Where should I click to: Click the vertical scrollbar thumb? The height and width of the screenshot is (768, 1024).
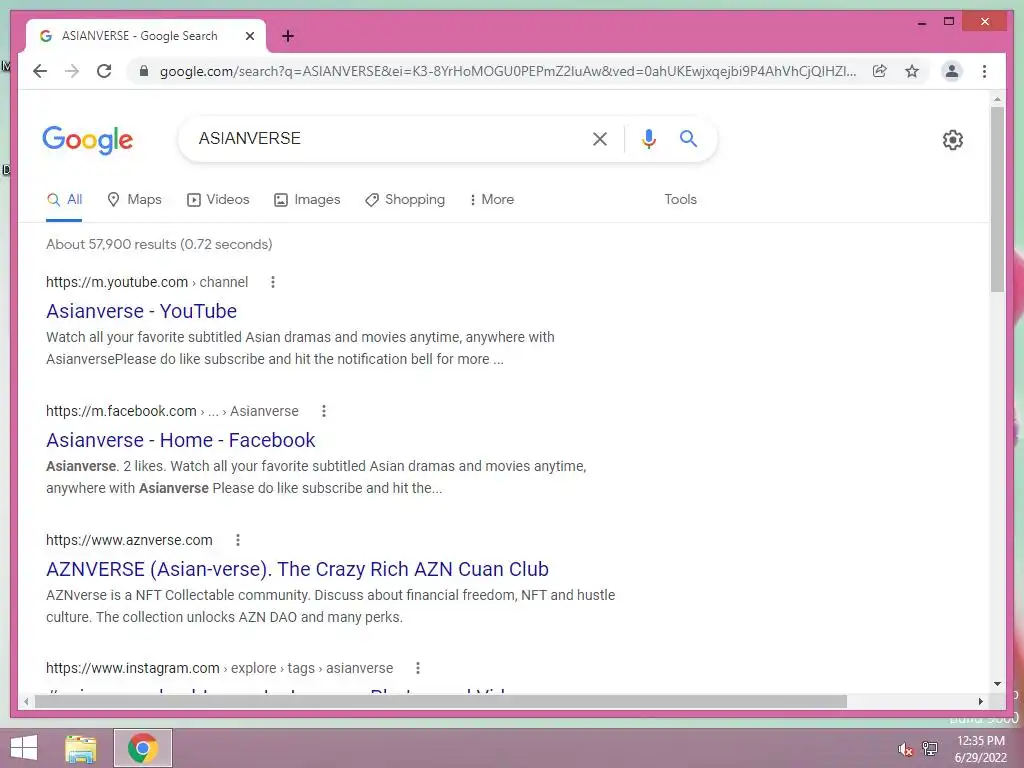pos(997,199)
